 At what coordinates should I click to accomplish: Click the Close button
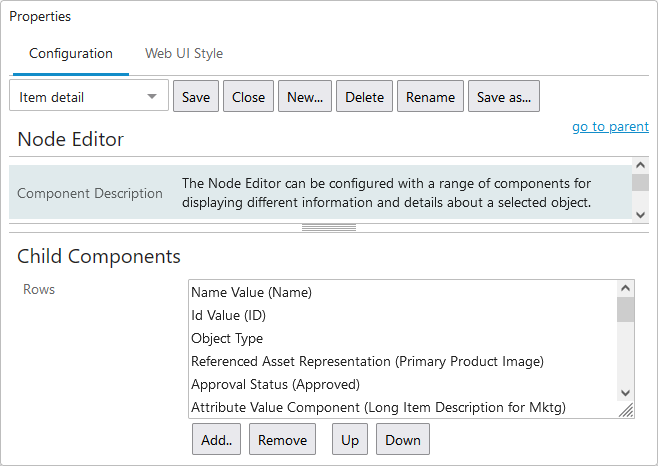pyautogui.click(x=248, y=97)
